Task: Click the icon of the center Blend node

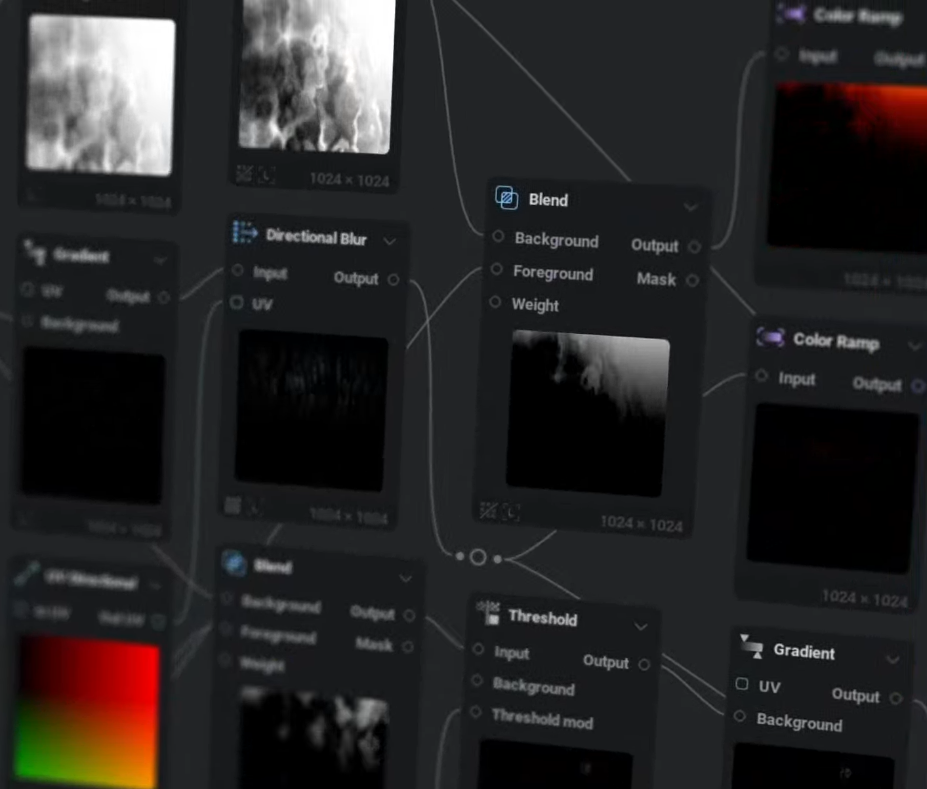Action: 507,198
